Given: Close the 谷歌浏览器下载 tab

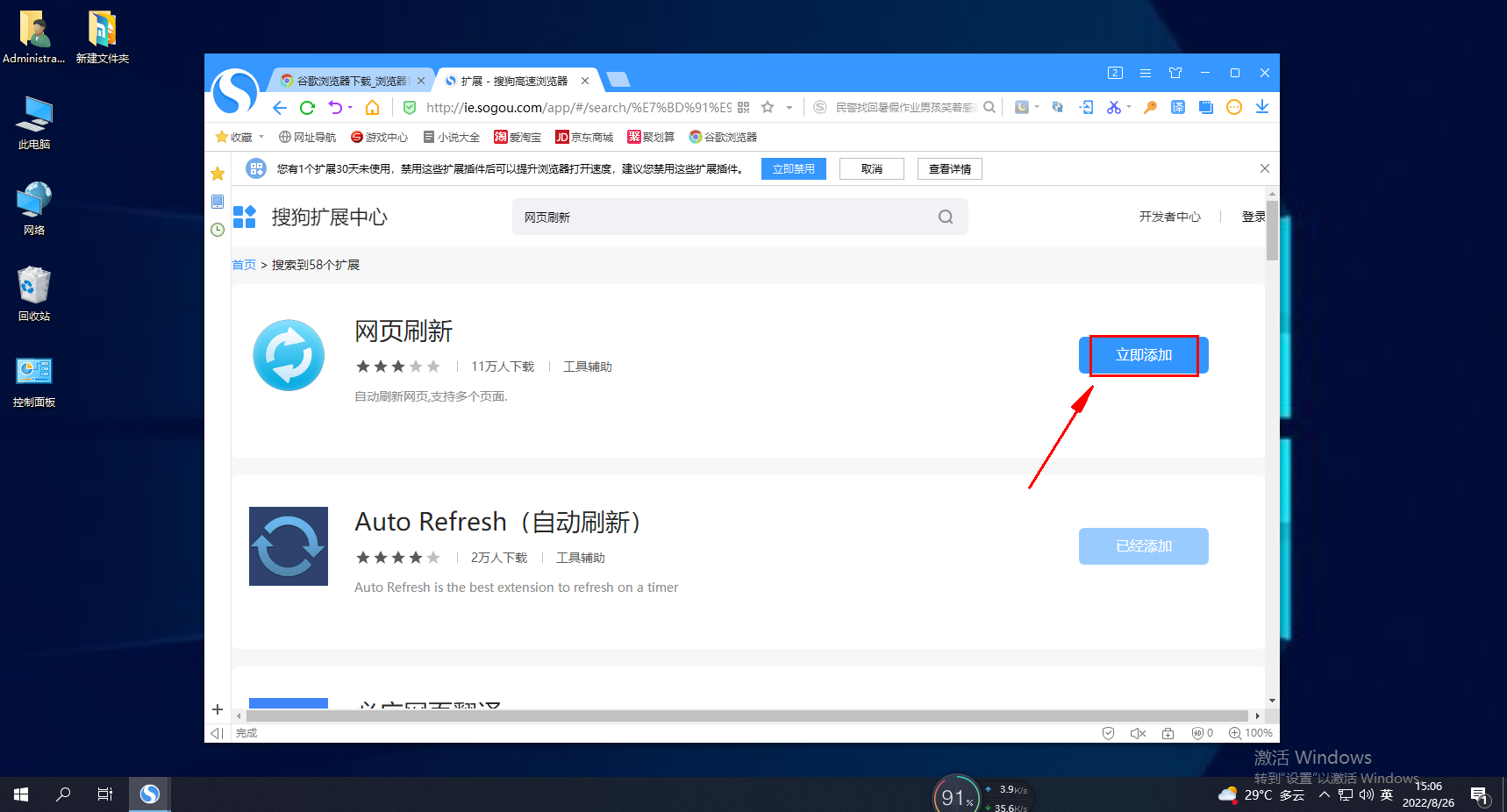Looking at the screenshot, I should tap(421, 81).
